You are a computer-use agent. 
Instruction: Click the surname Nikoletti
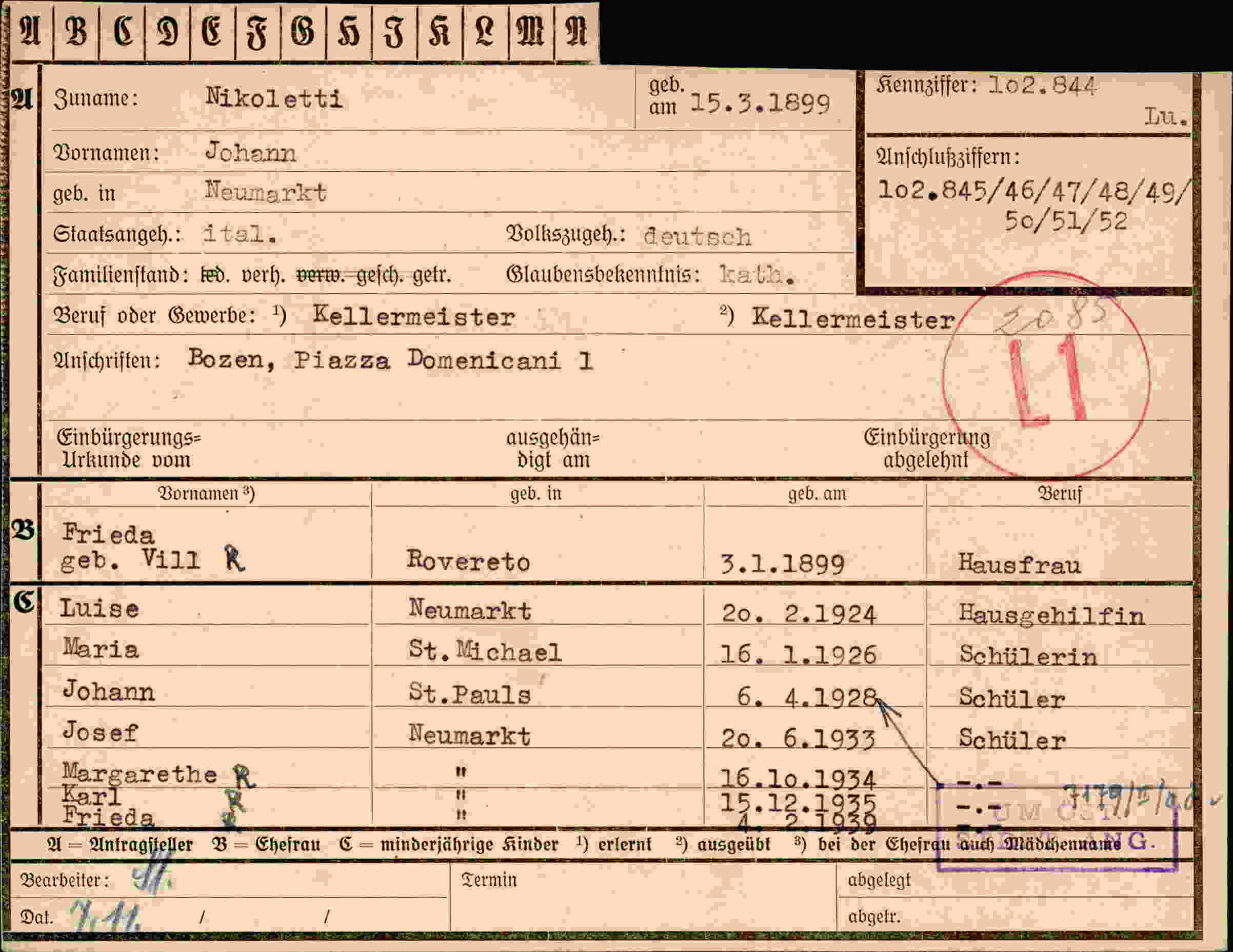coord(274,98)
